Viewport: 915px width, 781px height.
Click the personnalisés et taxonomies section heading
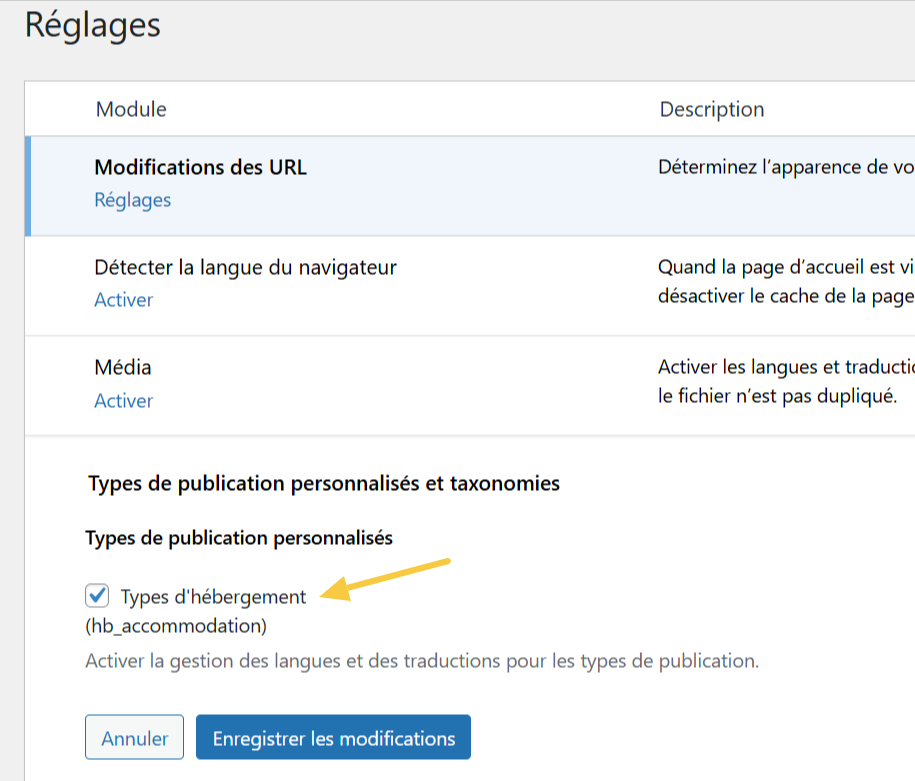[x=324, y=484]
